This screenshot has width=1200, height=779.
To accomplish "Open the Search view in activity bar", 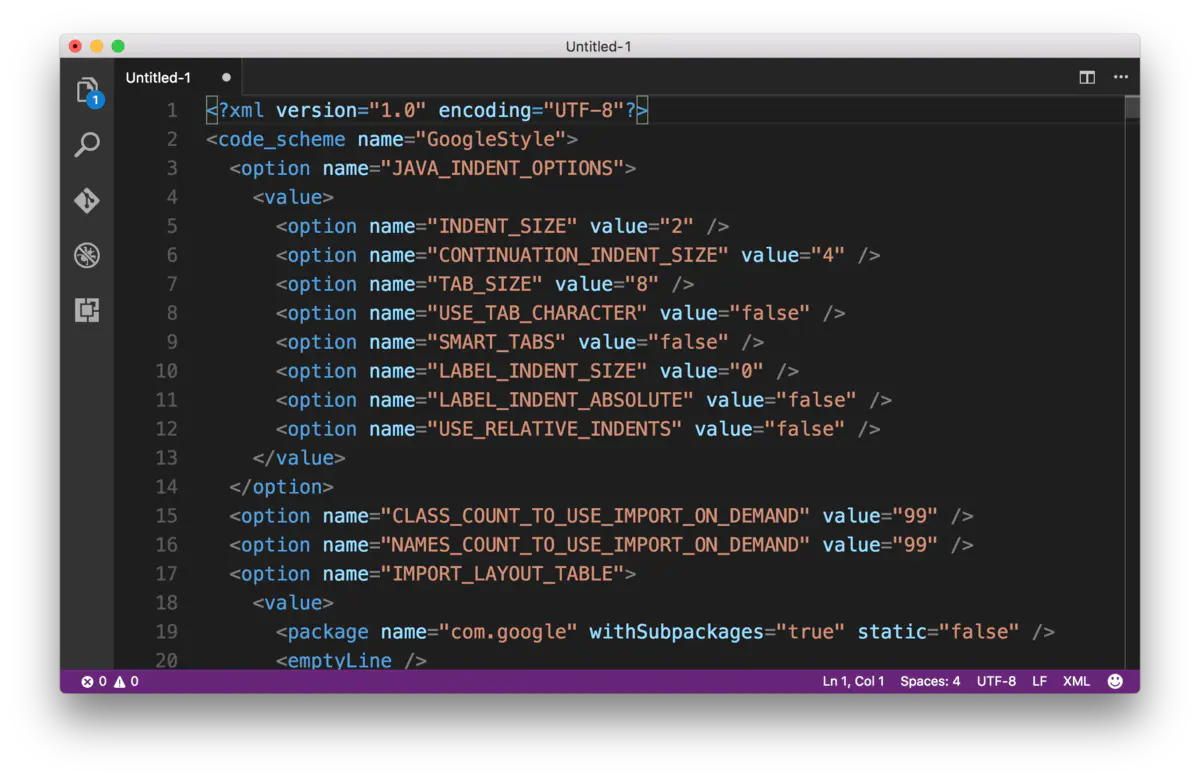I will tap(87, 145).
